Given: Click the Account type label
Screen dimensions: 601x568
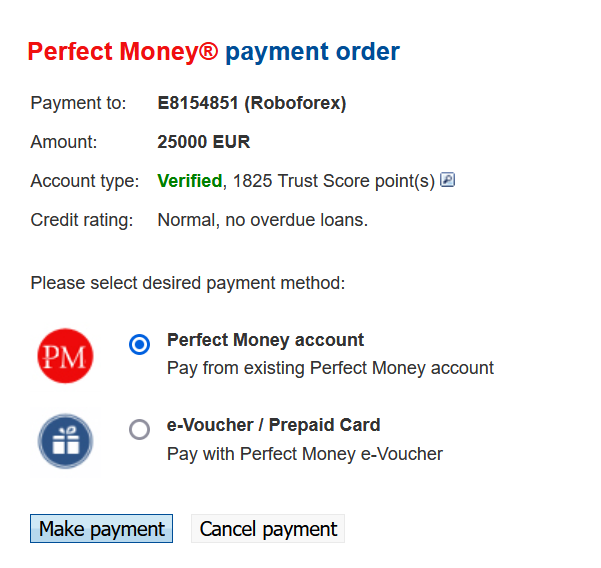Looking at the screenshot, I should 85,181.
